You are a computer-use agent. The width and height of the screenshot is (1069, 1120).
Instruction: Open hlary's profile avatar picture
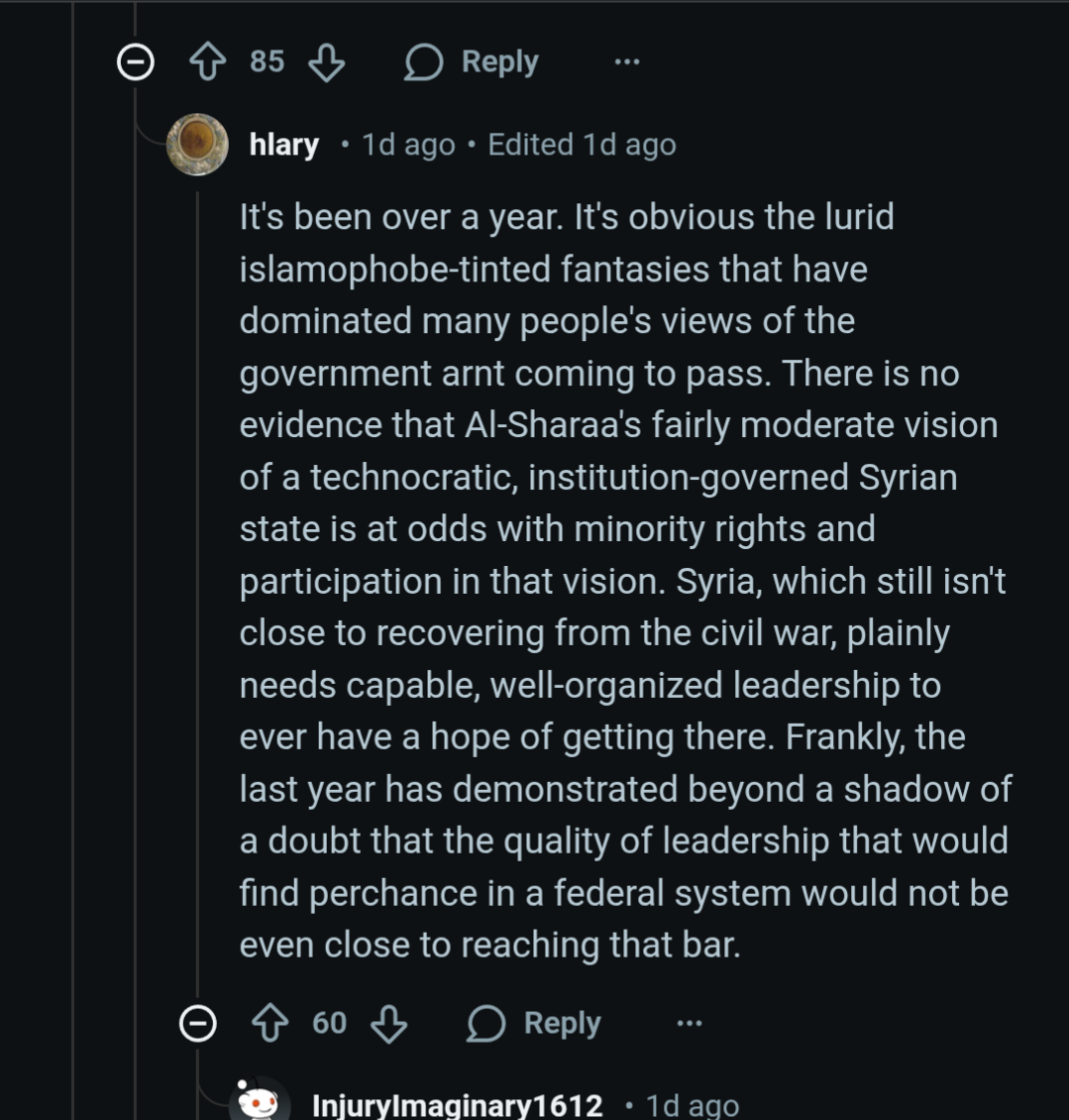pyautogui.click(x=198, y=145)
